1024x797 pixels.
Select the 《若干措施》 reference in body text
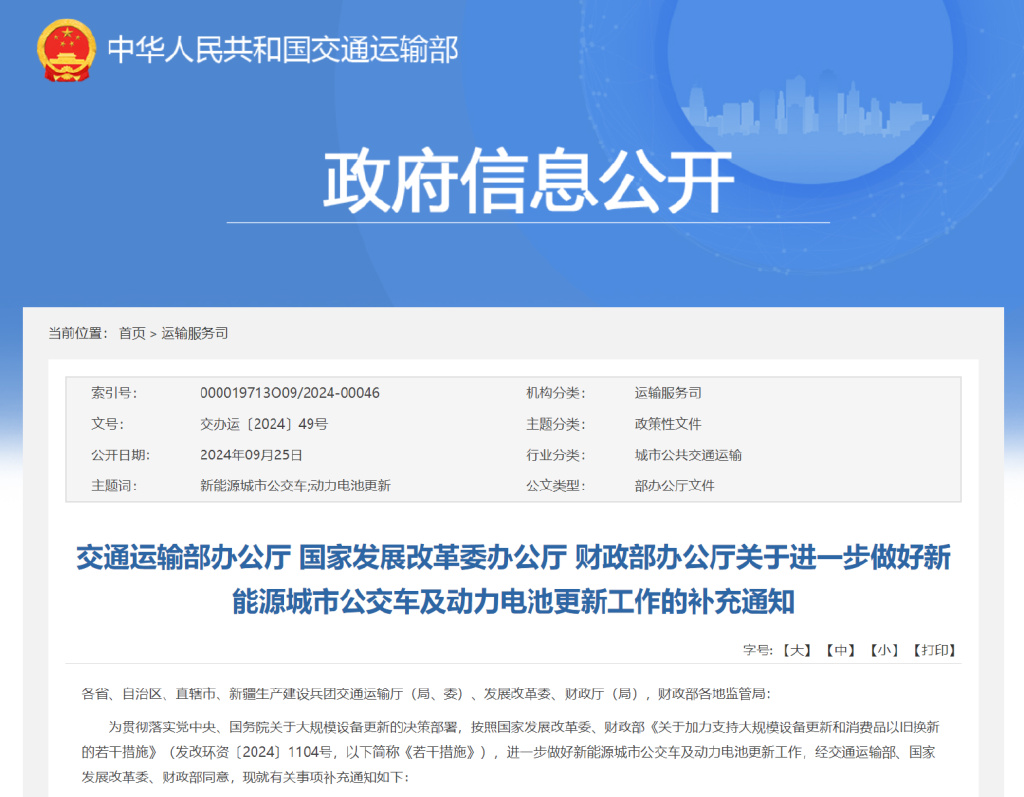pos(441,754)
